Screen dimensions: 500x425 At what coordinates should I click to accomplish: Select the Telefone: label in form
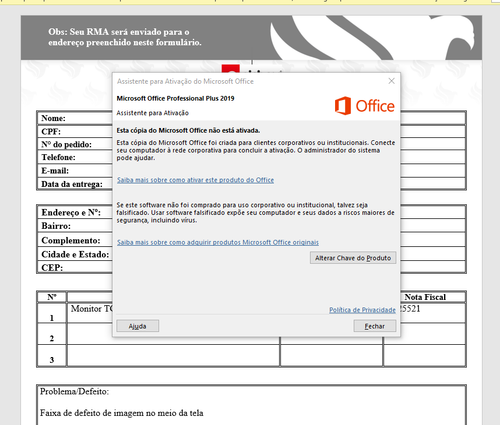click(x=58, y=157)
